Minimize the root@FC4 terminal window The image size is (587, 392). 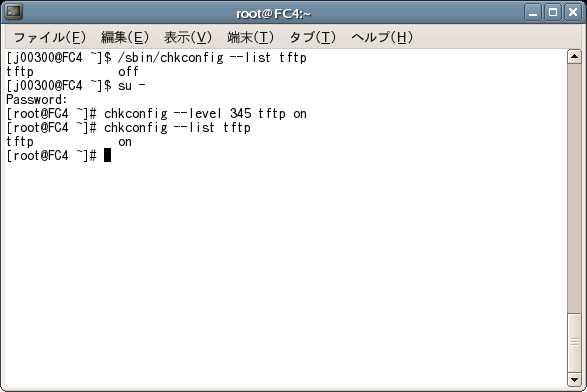pyautogui.click(x=533, y=12)
